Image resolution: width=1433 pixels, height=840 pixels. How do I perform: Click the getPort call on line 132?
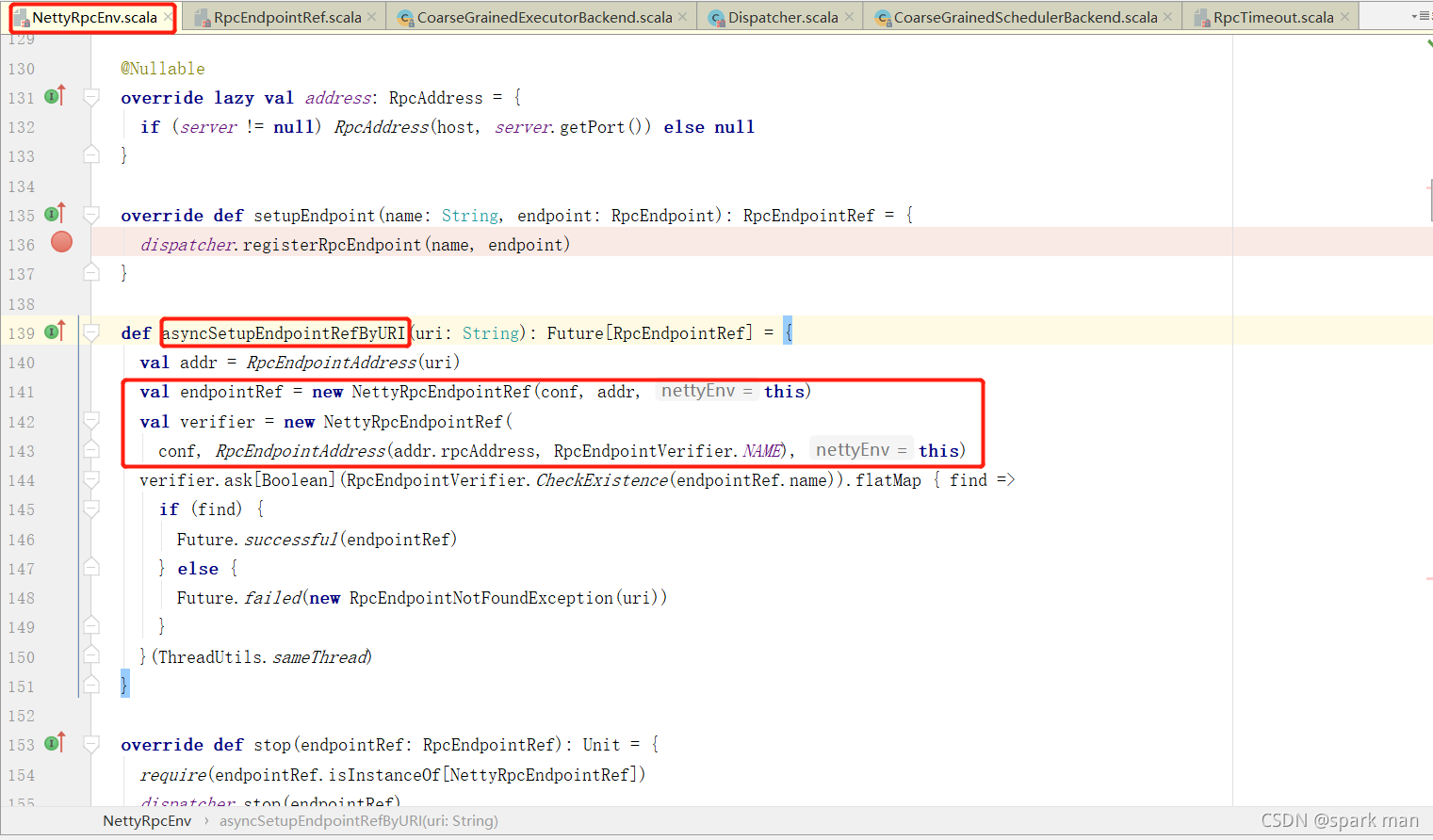592,127
